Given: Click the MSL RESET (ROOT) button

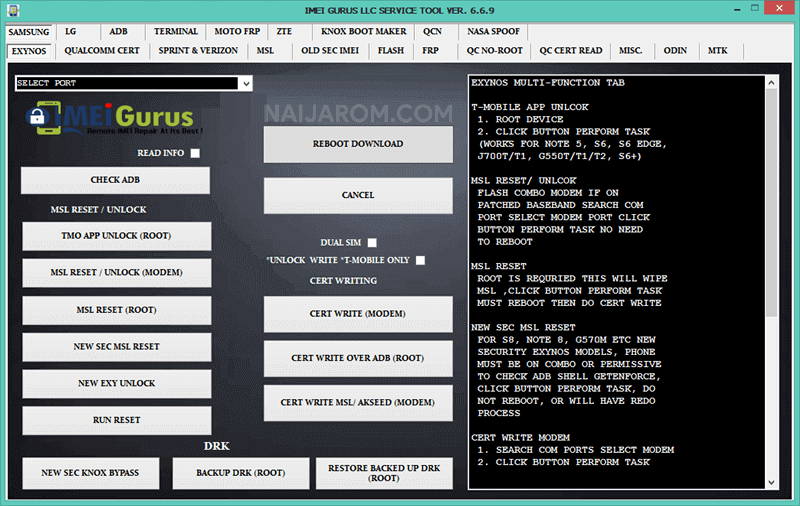Looking at the screenshot, I should click(116, 310).
